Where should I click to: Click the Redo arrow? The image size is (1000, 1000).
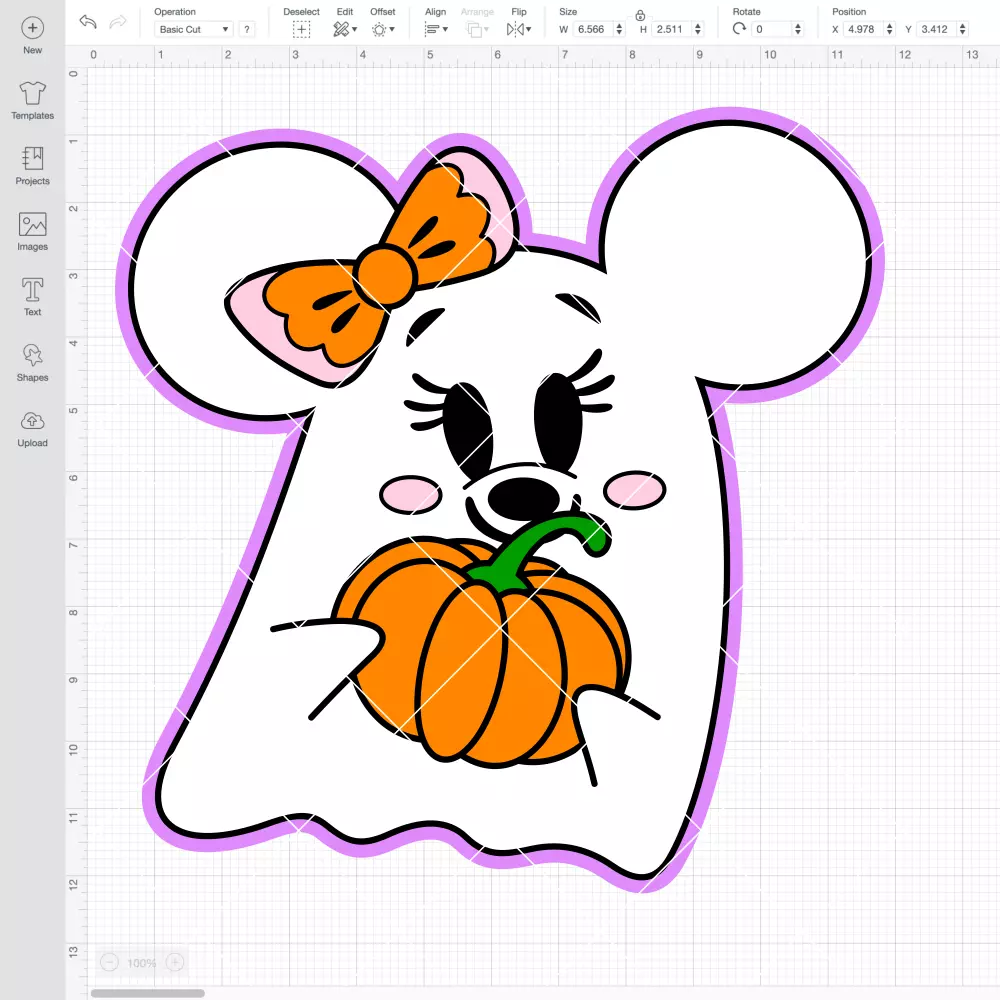(x=117, y=22)
